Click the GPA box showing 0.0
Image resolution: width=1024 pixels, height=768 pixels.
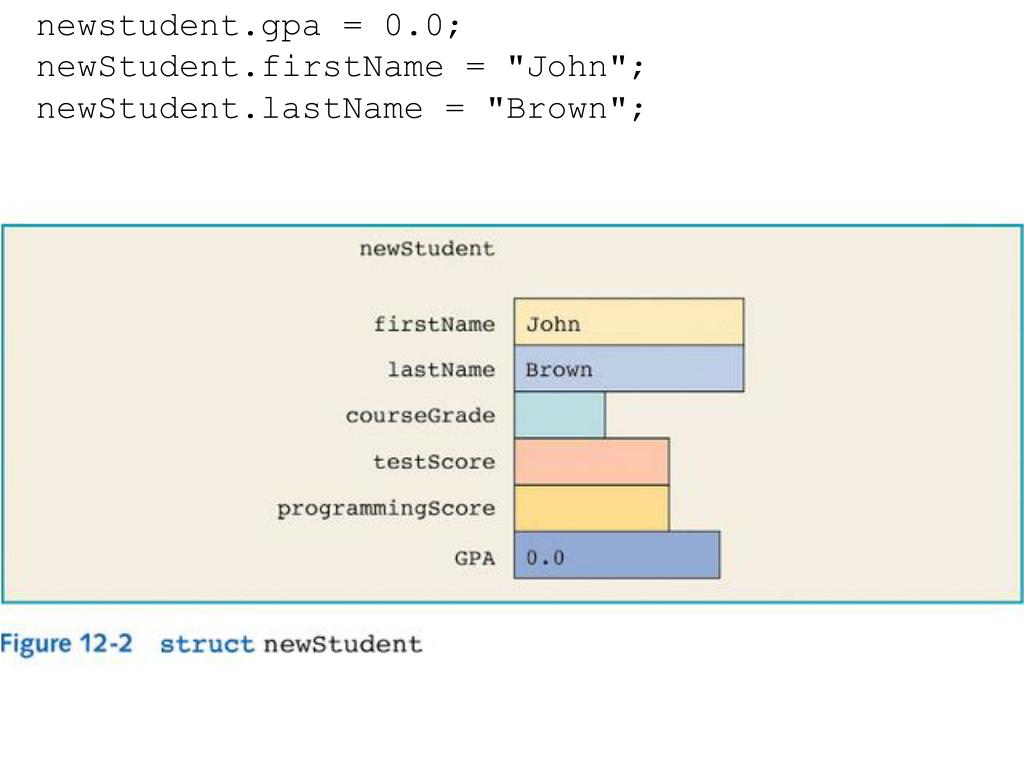616,555
